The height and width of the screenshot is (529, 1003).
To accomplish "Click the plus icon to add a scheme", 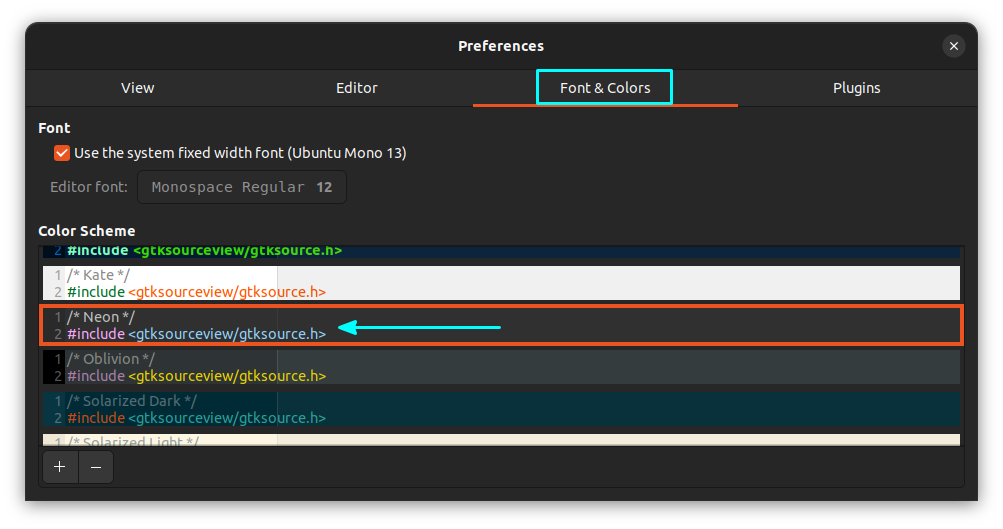I will point(60,467).
